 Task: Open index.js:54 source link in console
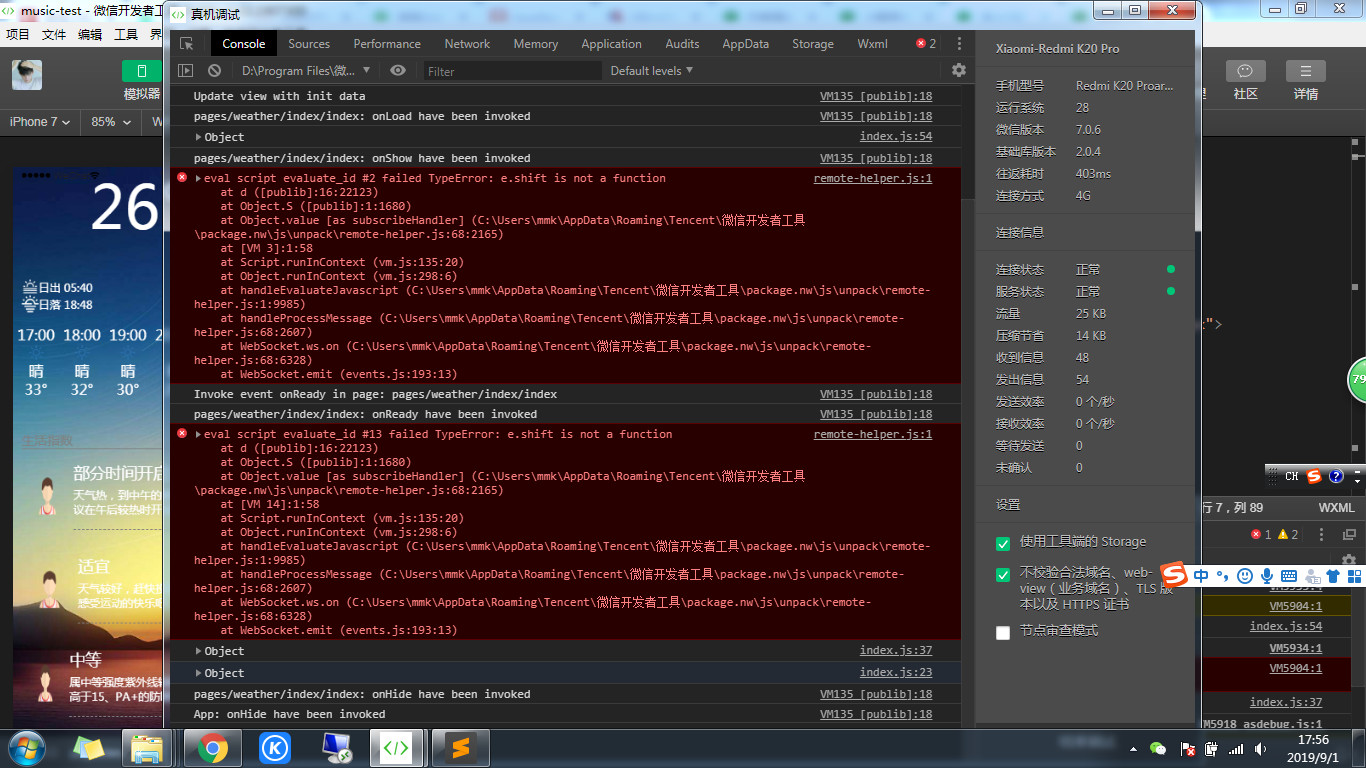[x=896, y=137]
